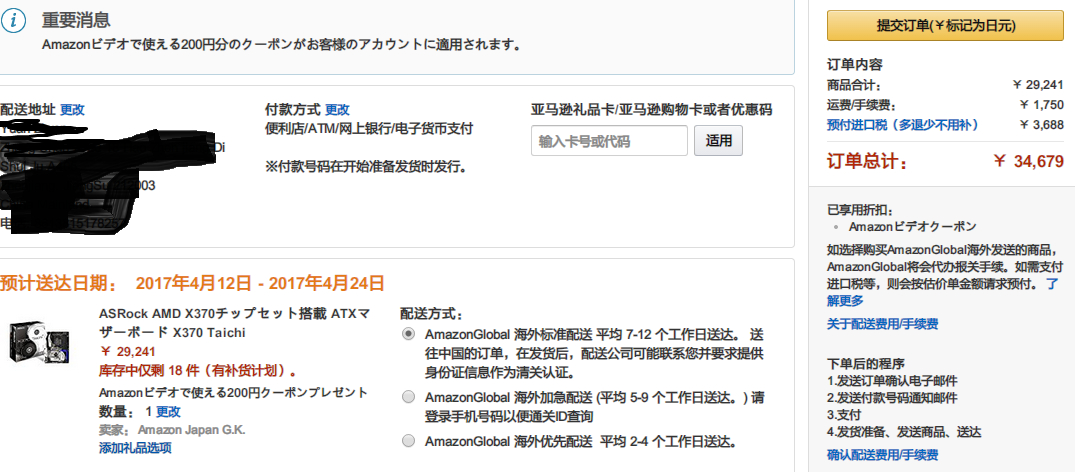Click 确认配送费用/手续费 link at bottom right
Viewport: 1075px width, 472px height.
882,455
